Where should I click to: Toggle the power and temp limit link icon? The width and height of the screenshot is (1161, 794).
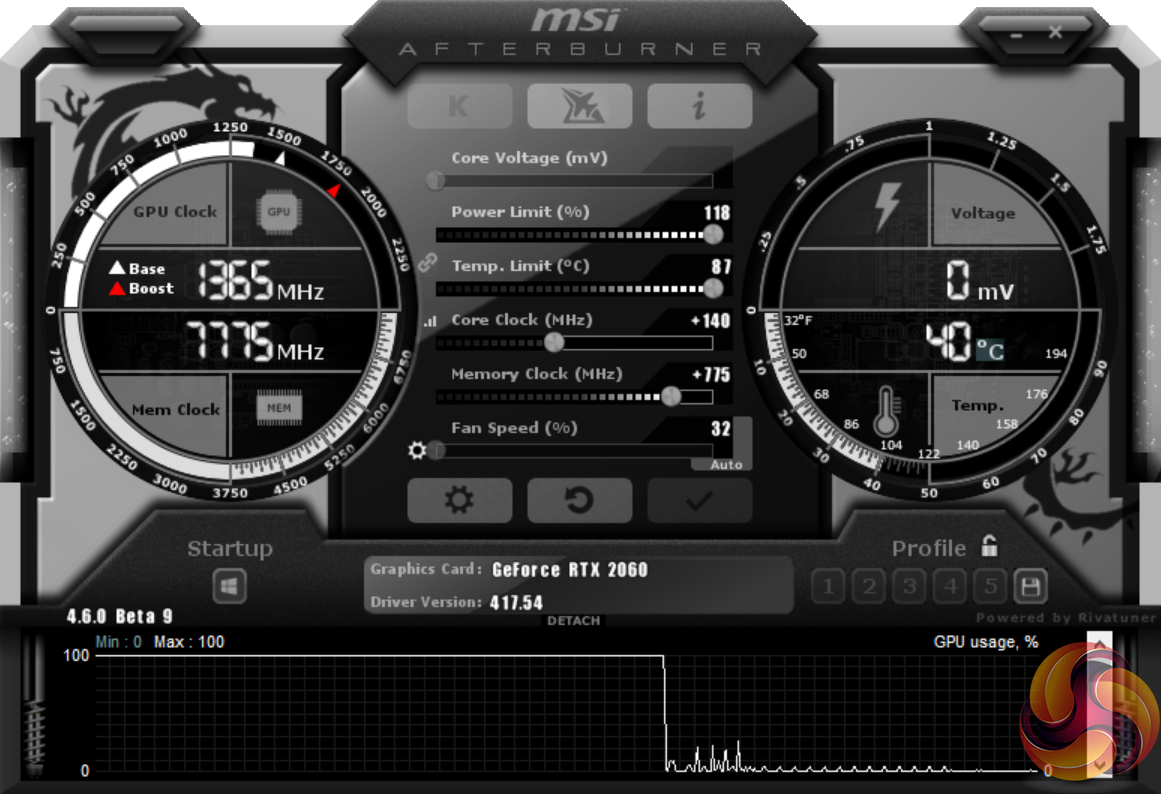427,262
